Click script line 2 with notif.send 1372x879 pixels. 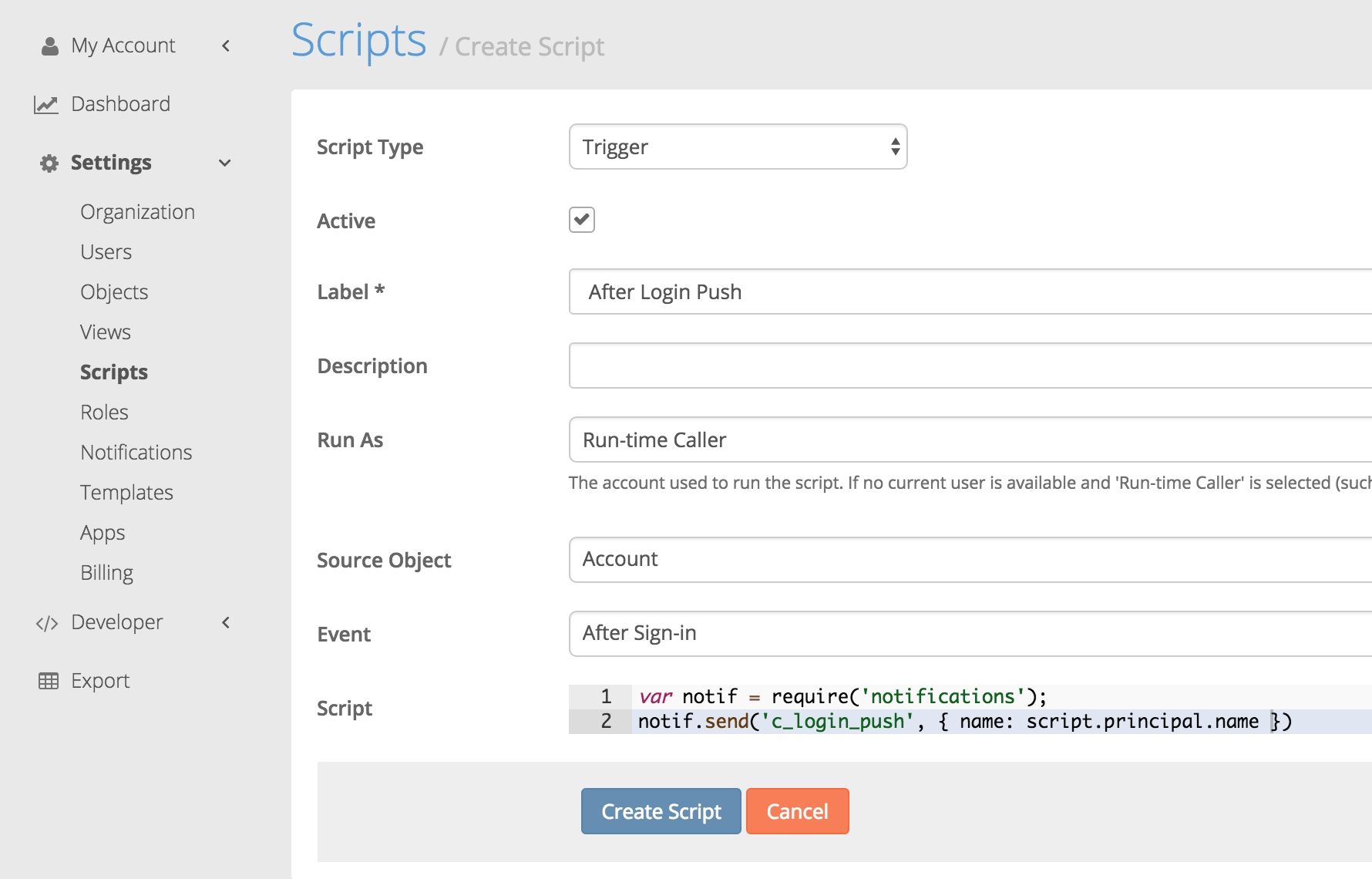(x=965, y=722)
